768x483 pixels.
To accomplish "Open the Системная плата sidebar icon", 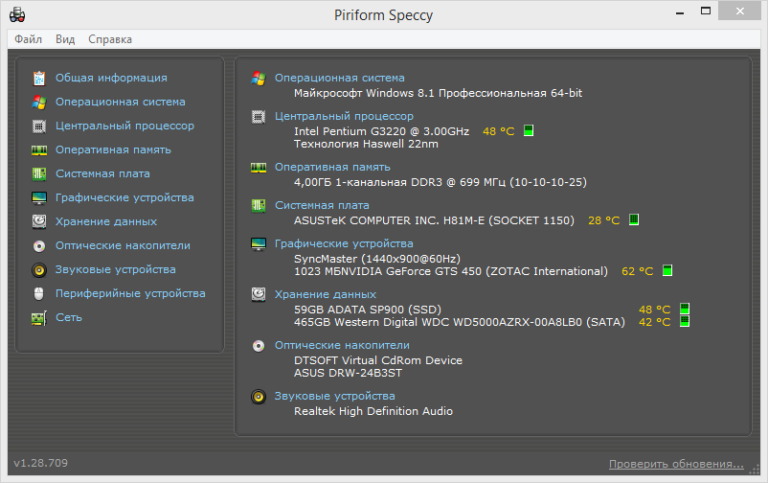I will point(39,174).
